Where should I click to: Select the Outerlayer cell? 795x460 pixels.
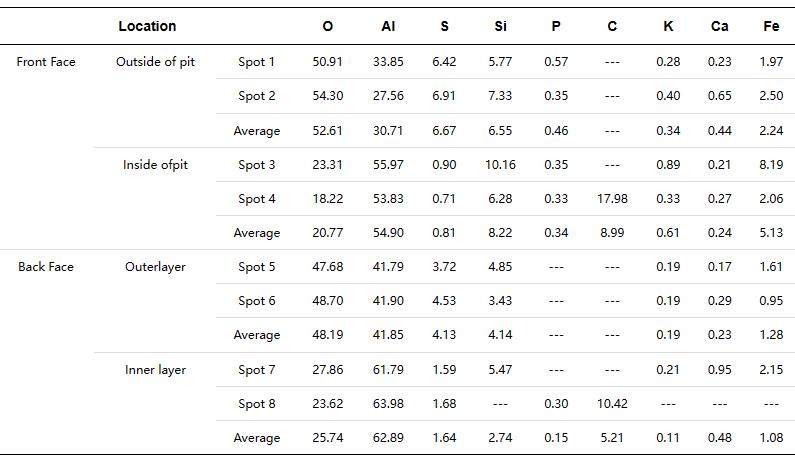click(x=155, y=267)
